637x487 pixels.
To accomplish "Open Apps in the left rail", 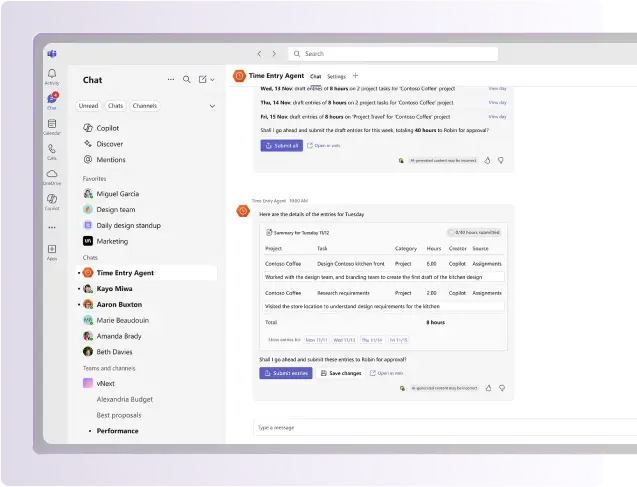I will click(x=51, y=250).
